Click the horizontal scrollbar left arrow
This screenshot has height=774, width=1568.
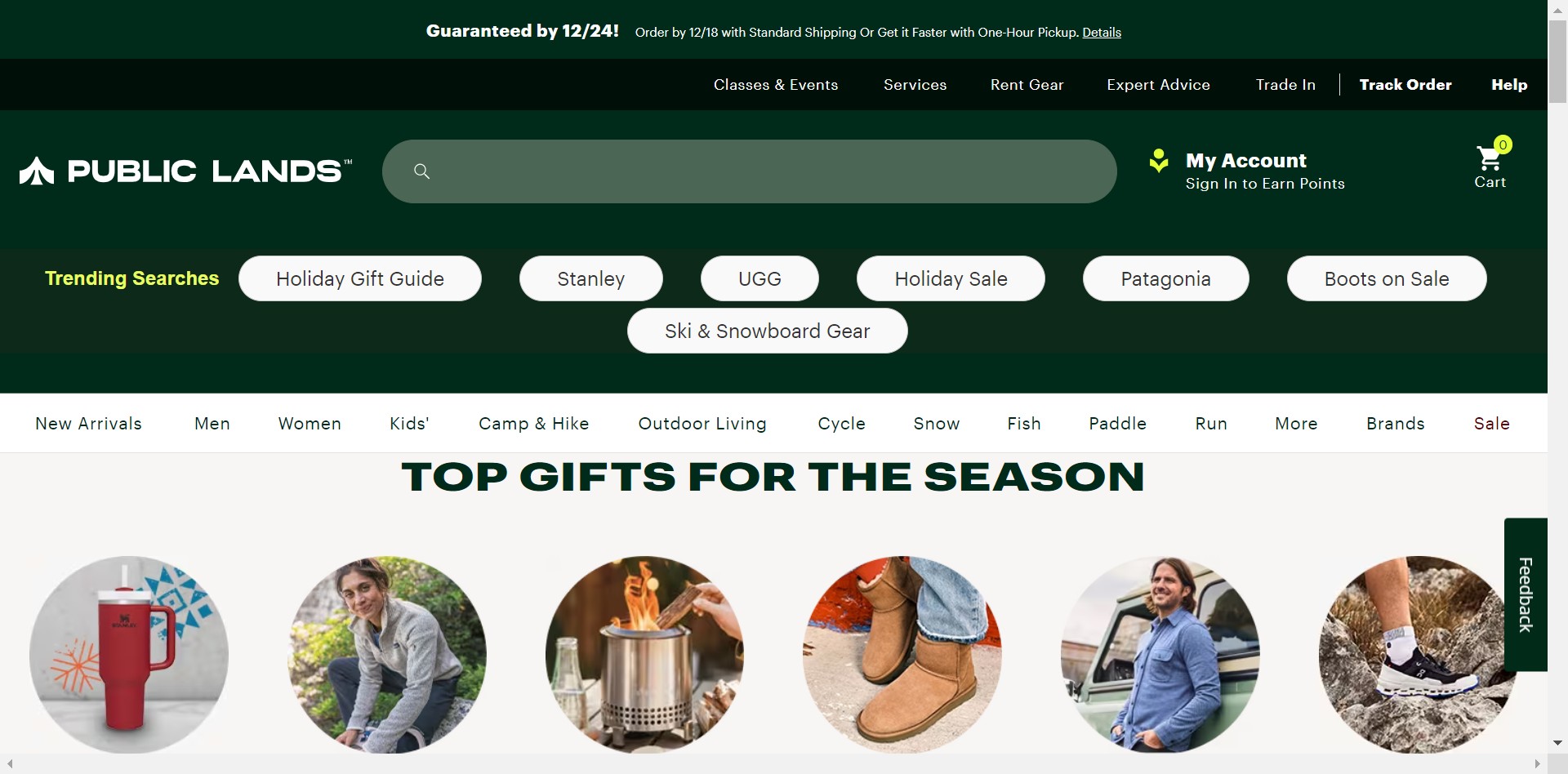tap(10, 764)
